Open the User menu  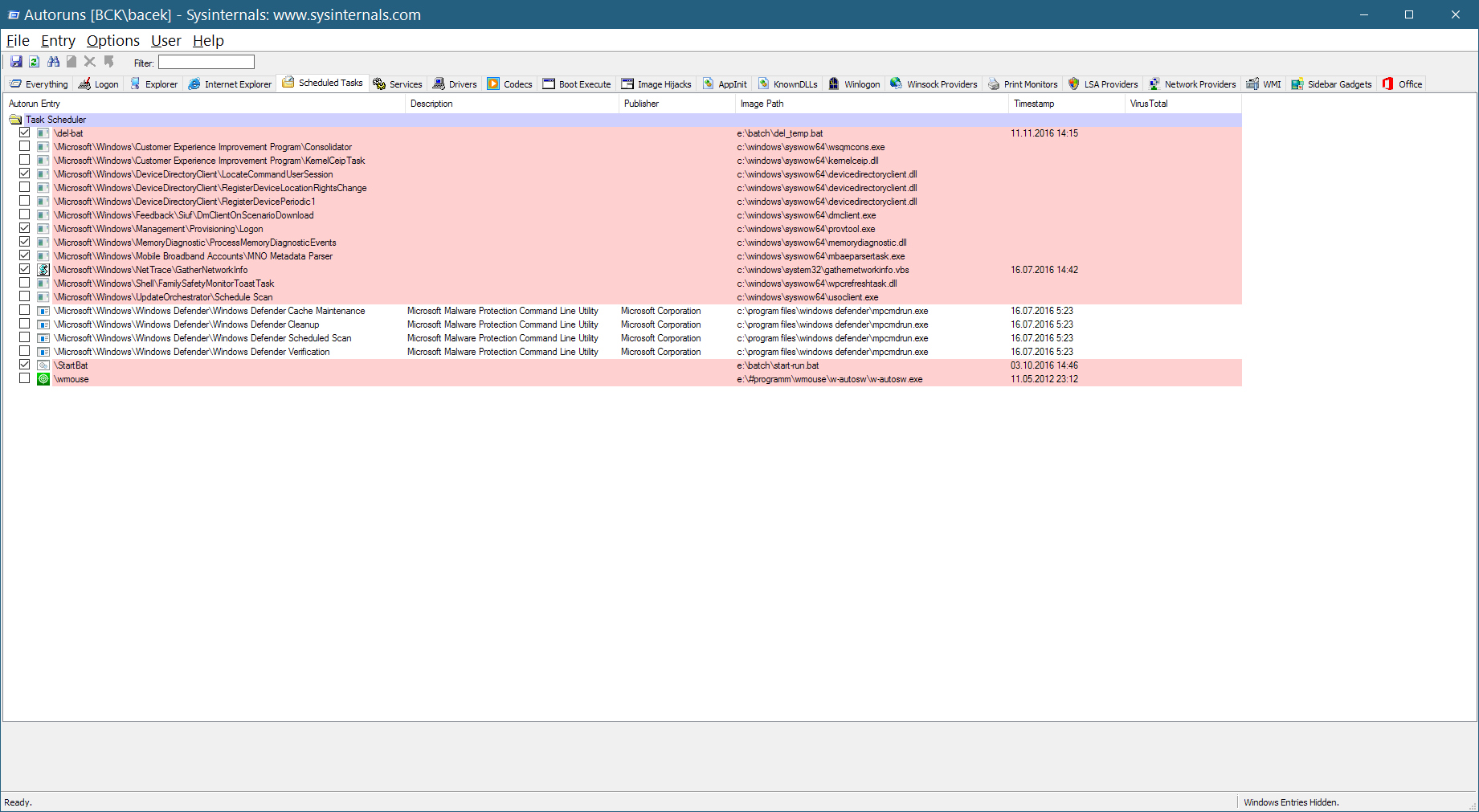click(166, 41)
